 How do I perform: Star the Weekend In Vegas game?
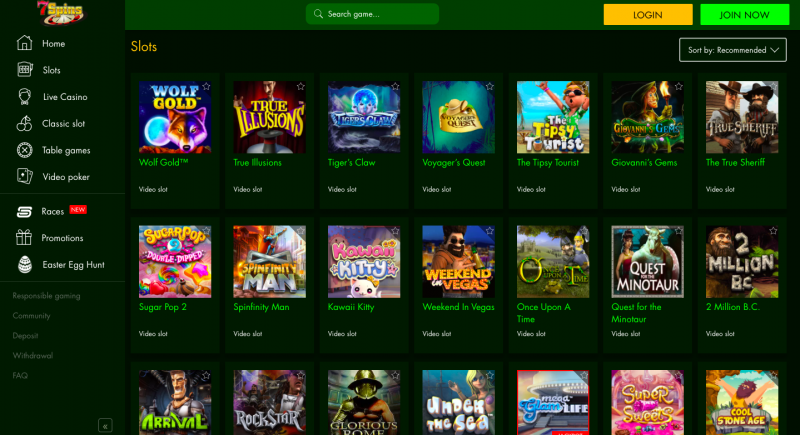[x=490, y=231]
